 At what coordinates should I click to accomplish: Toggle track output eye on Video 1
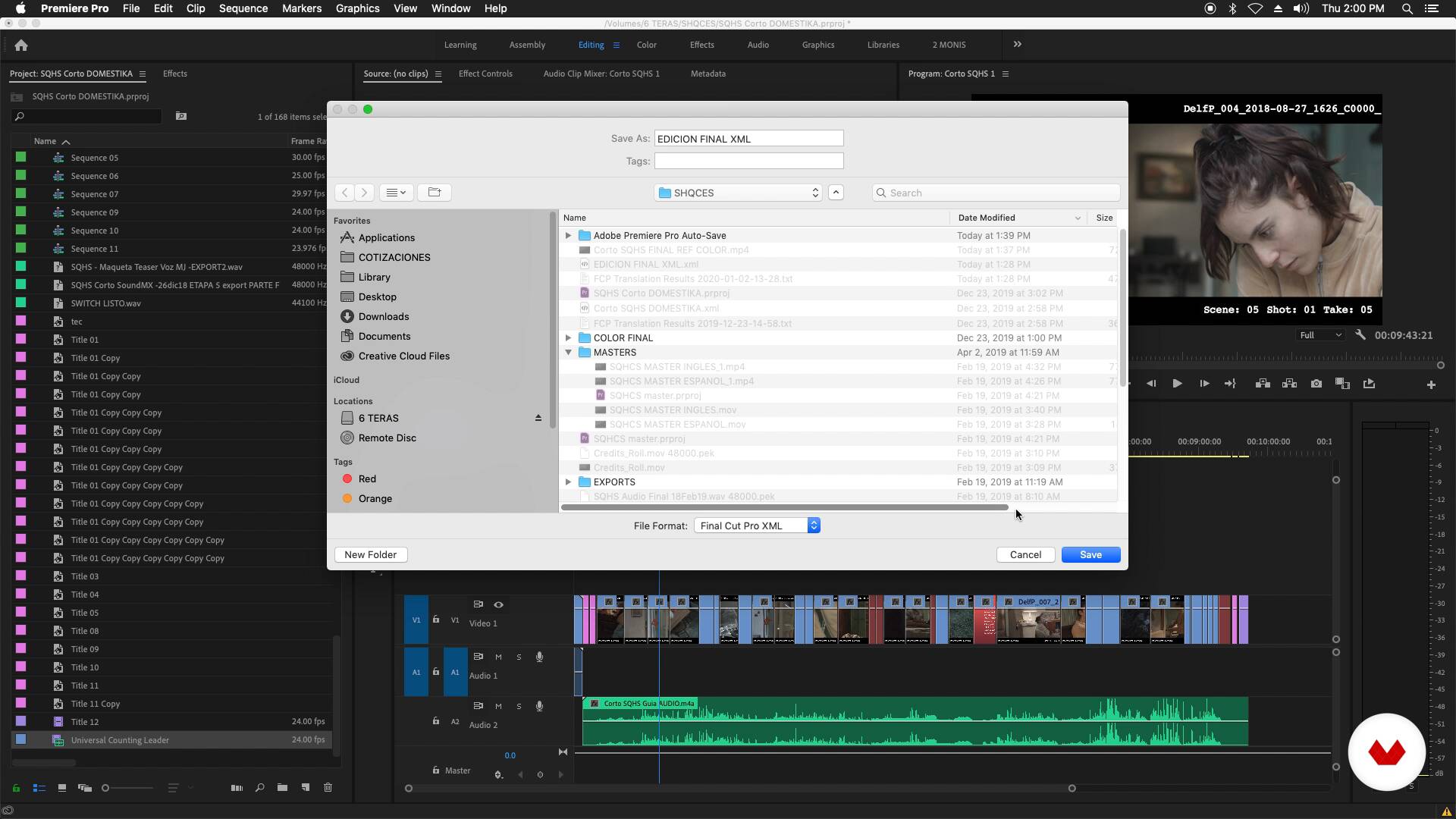tap(498, 604)
